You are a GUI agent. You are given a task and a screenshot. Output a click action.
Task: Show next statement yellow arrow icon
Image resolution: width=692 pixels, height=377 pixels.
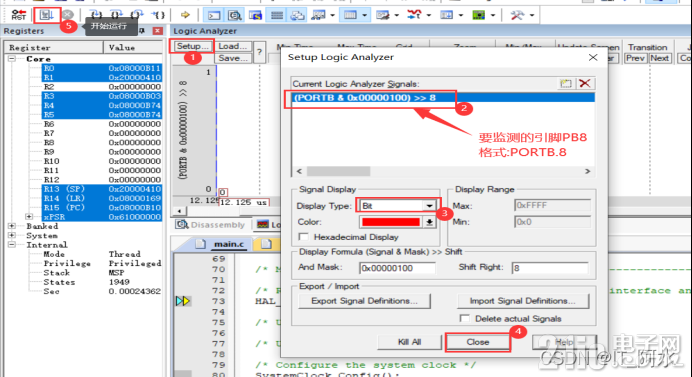185,15
